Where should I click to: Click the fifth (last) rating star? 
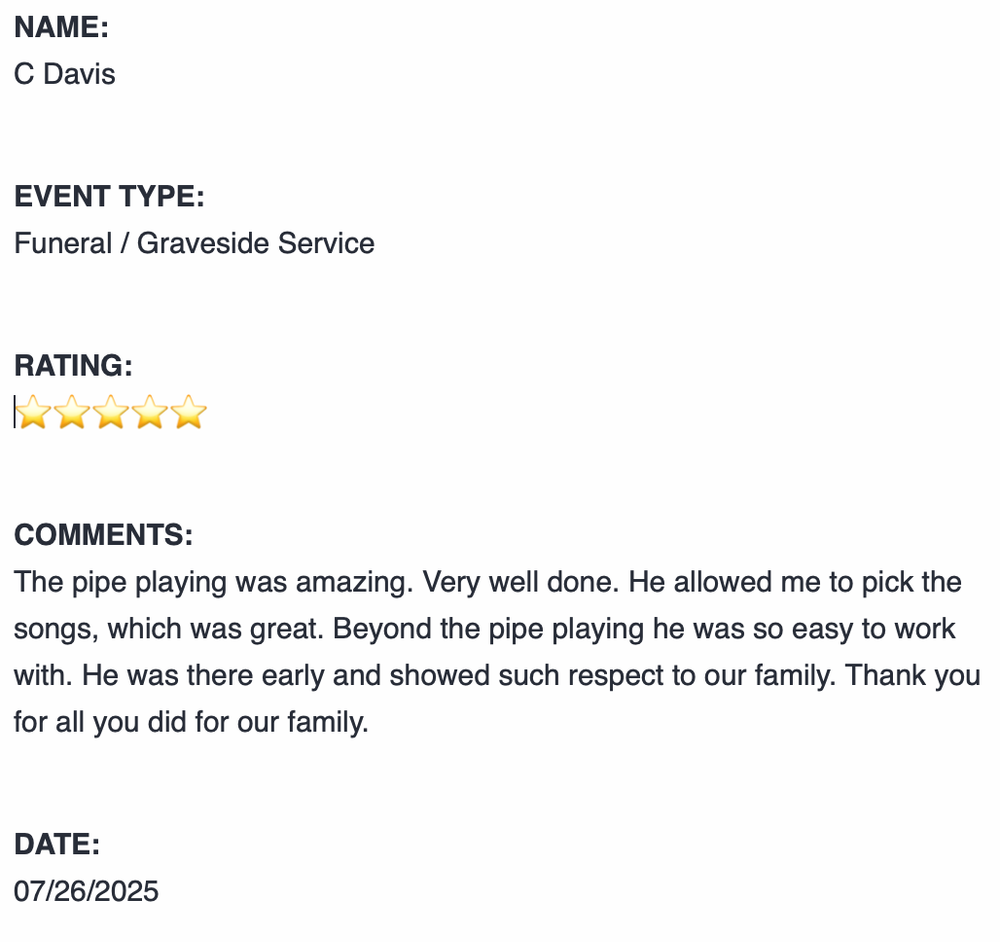[x=189, y=412]
